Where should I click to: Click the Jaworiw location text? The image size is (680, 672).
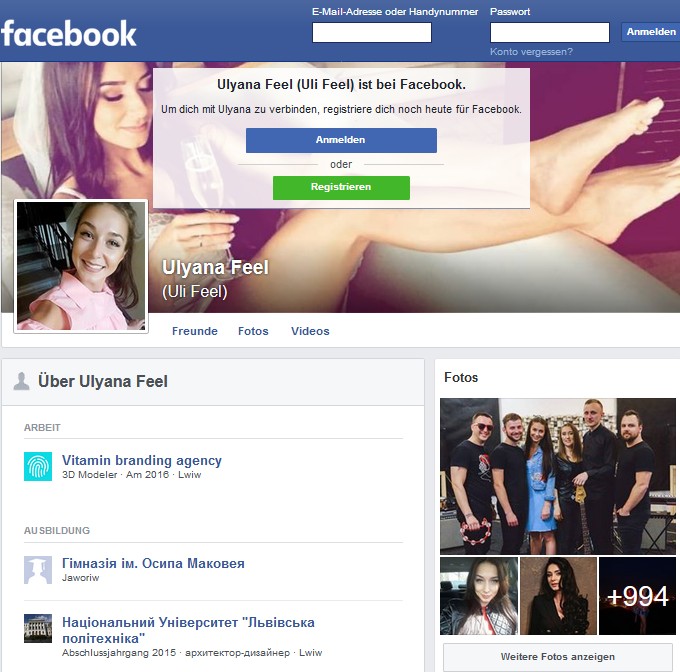(80, 577)
